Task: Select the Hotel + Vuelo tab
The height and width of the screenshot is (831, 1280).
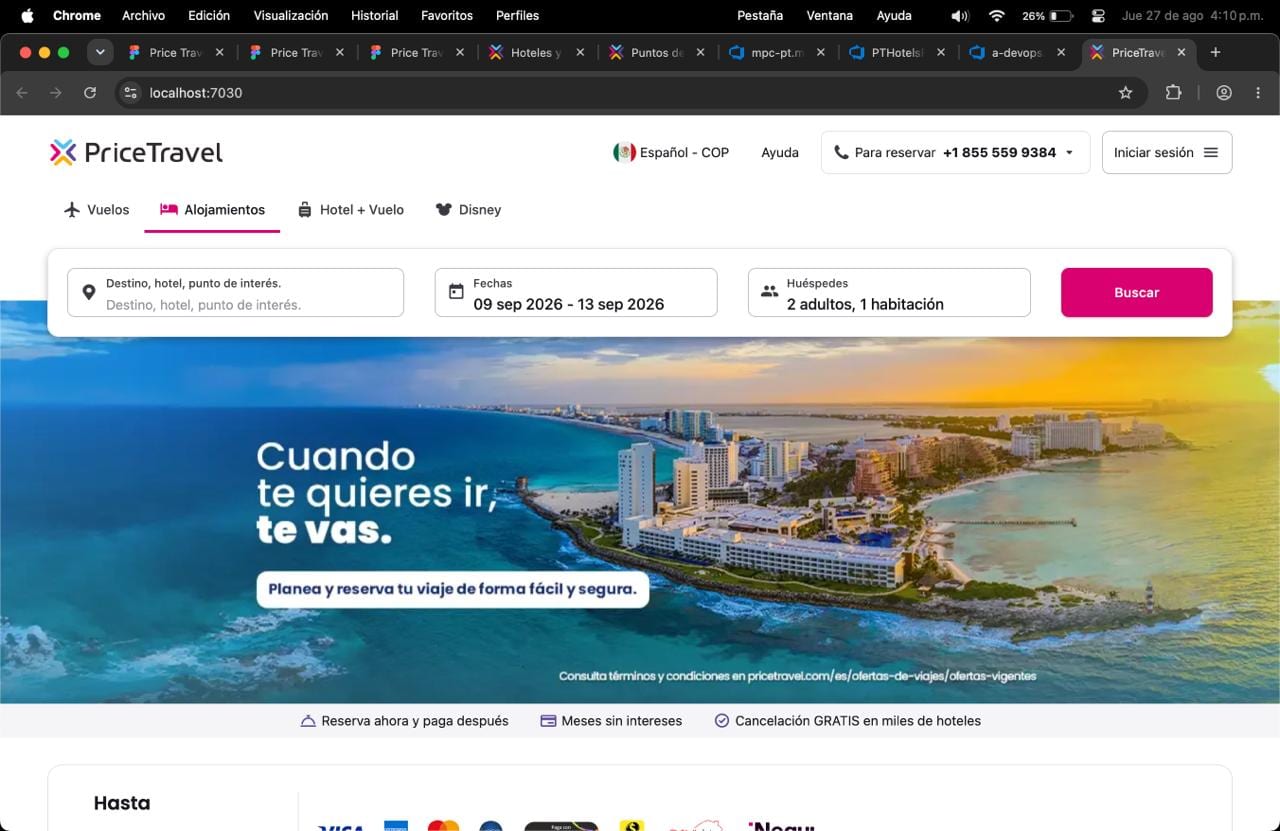Action: tap(351, 210)
